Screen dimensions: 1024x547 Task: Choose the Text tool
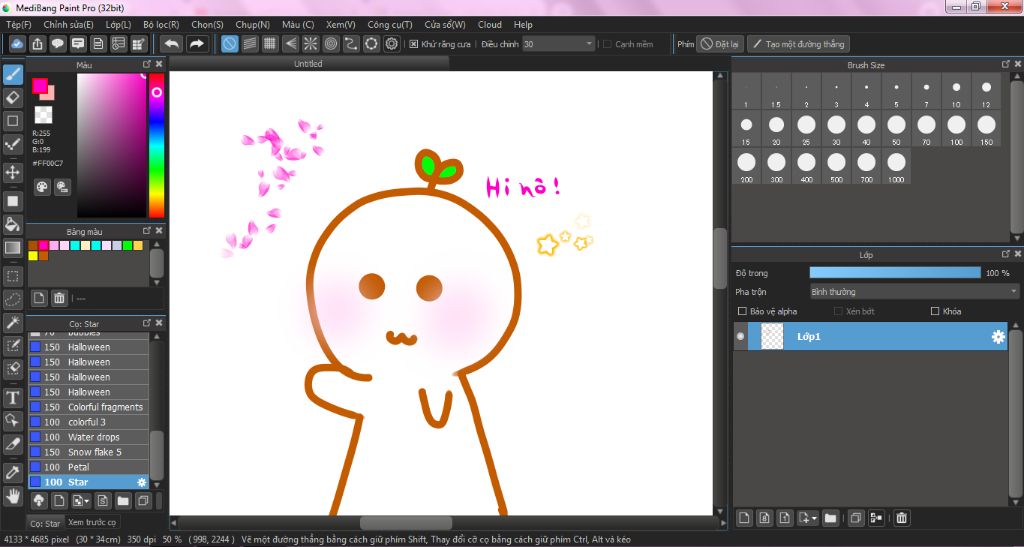point(13,396)
